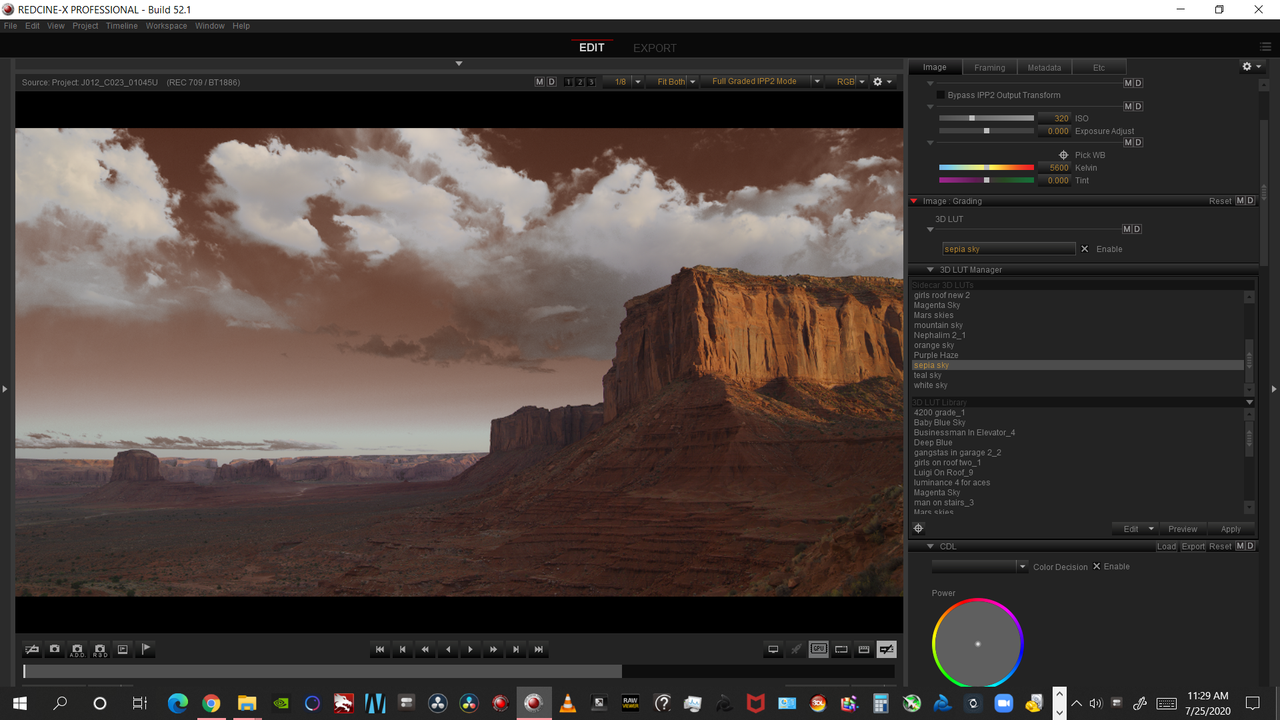1280x720 pixels.
Task: Toggle the 3D LUT Enable checkbox
Action: [x=1085, y=249]
